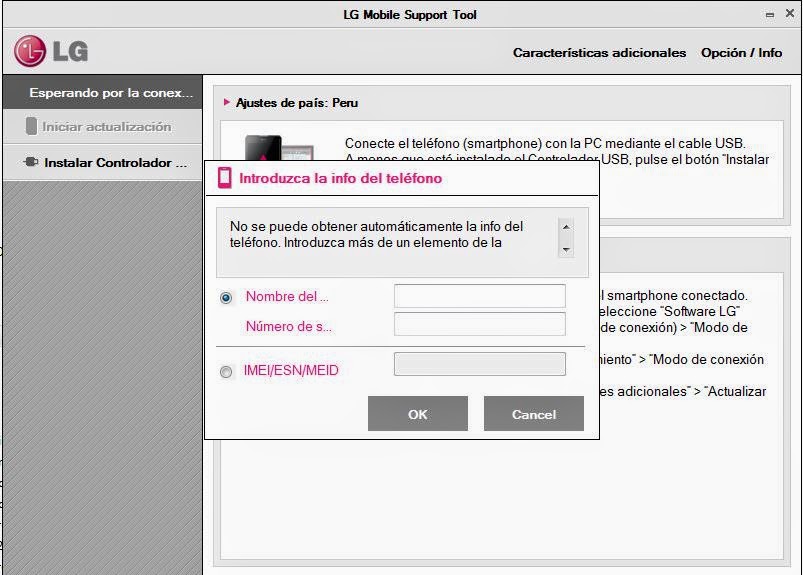The height and width of the screenshot is (575, 803).
Task: Focus the Número de s... input field
Action: pyautogui.click(x=480, y=324)
